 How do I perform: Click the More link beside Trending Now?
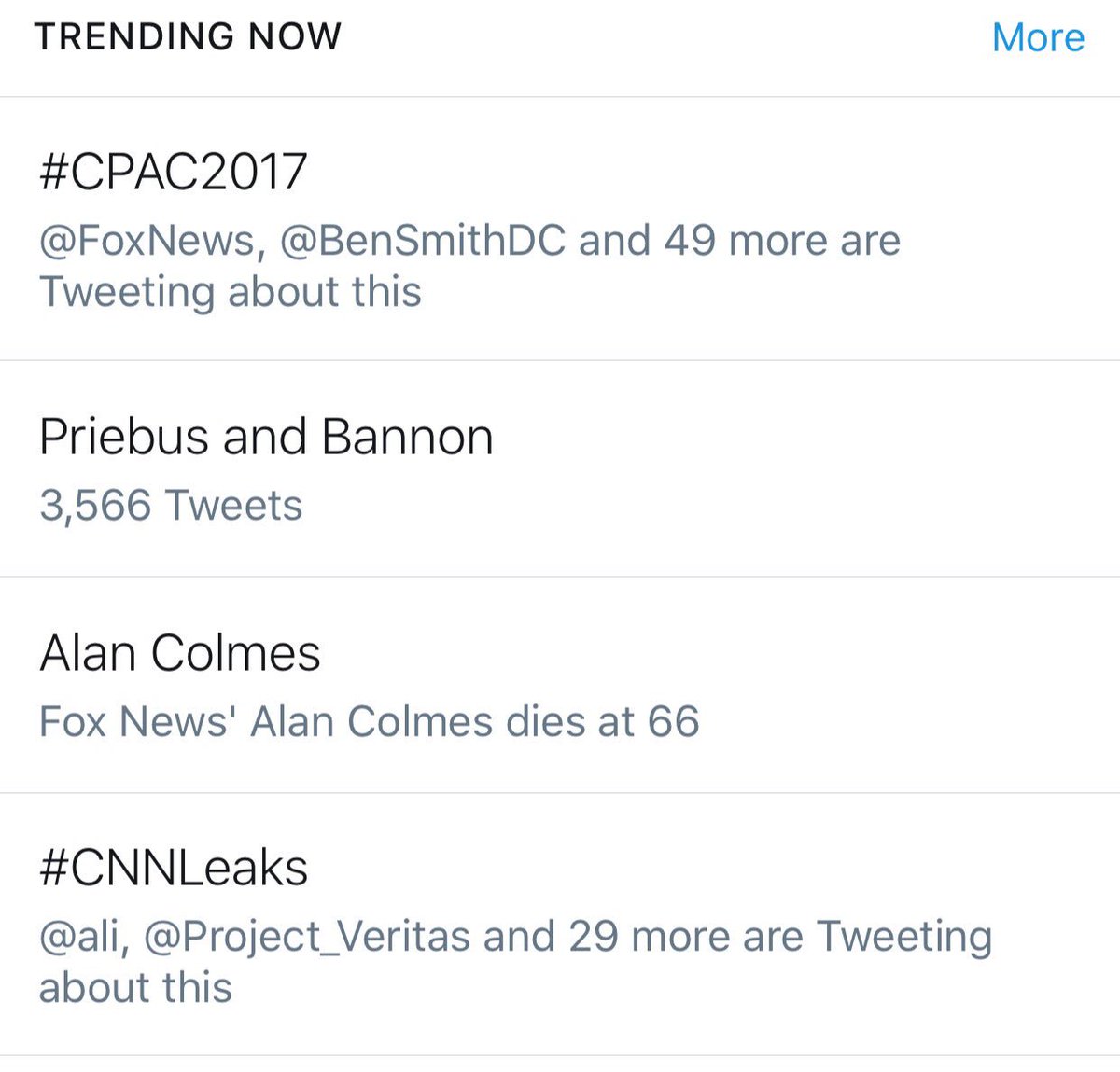[1037, 38]
